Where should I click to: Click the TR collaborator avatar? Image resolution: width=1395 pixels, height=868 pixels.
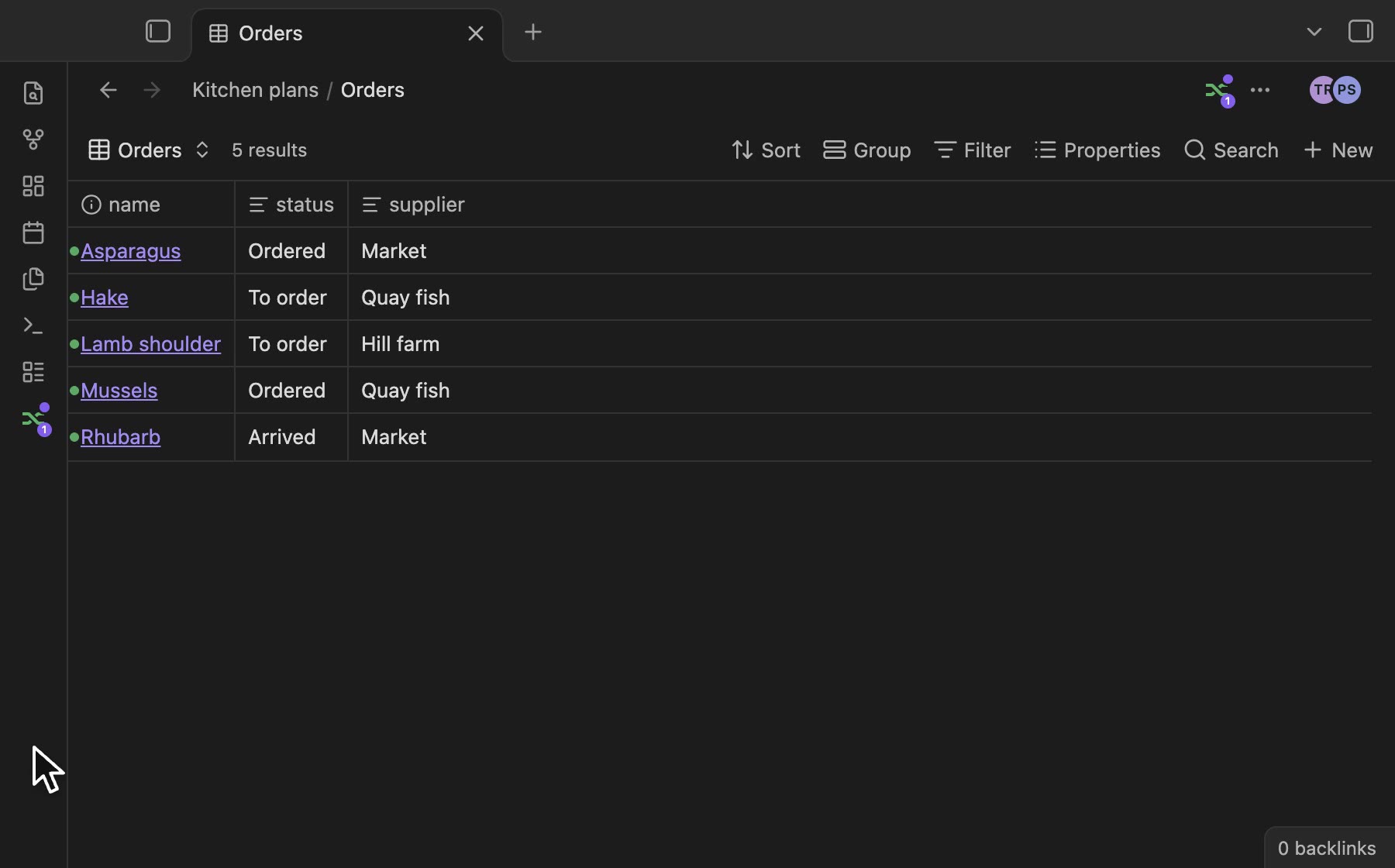pos(1320,90)
